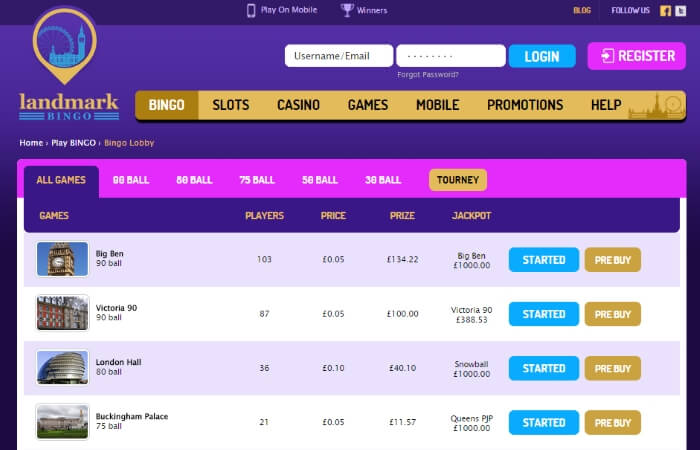Click the Landmark Bingo logo

(x=69, y=65)
